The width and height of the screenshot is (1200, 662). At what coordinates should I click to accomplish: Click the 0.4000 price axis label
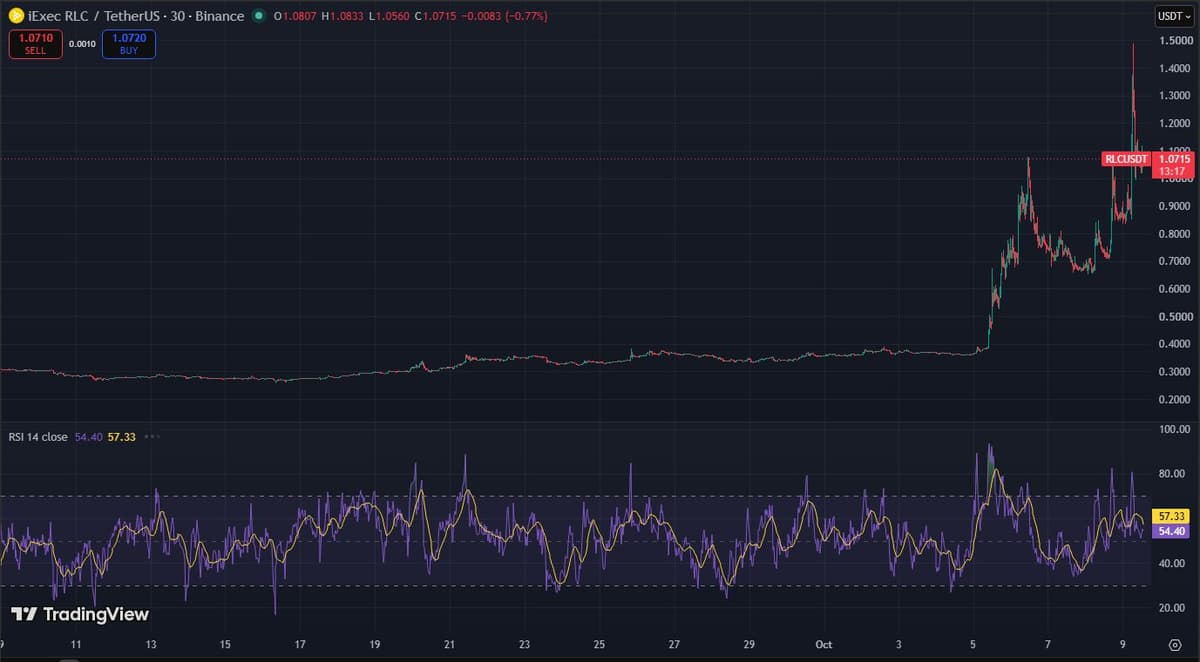tap(1174, 344)
